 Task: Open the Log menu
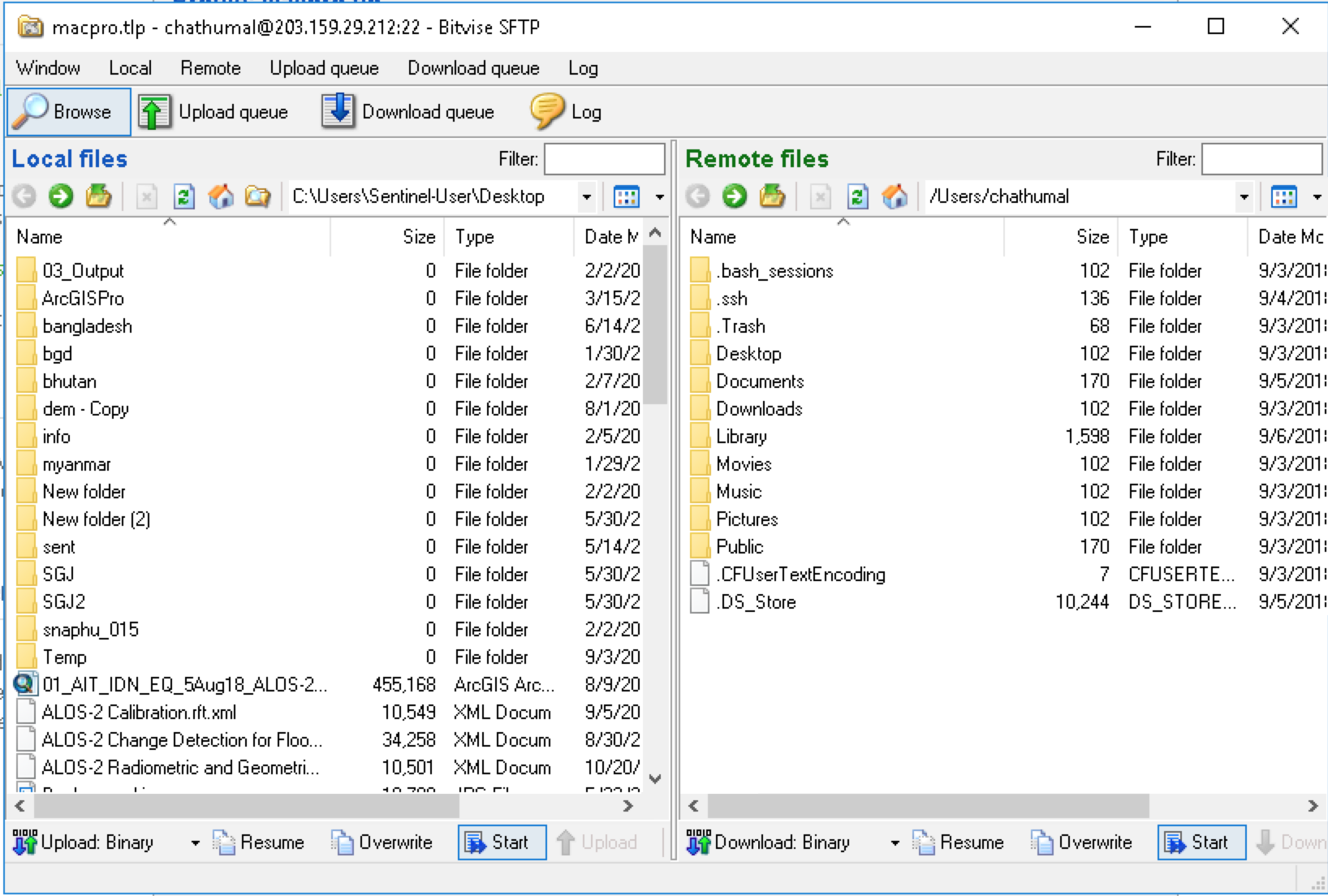point(583,68)
